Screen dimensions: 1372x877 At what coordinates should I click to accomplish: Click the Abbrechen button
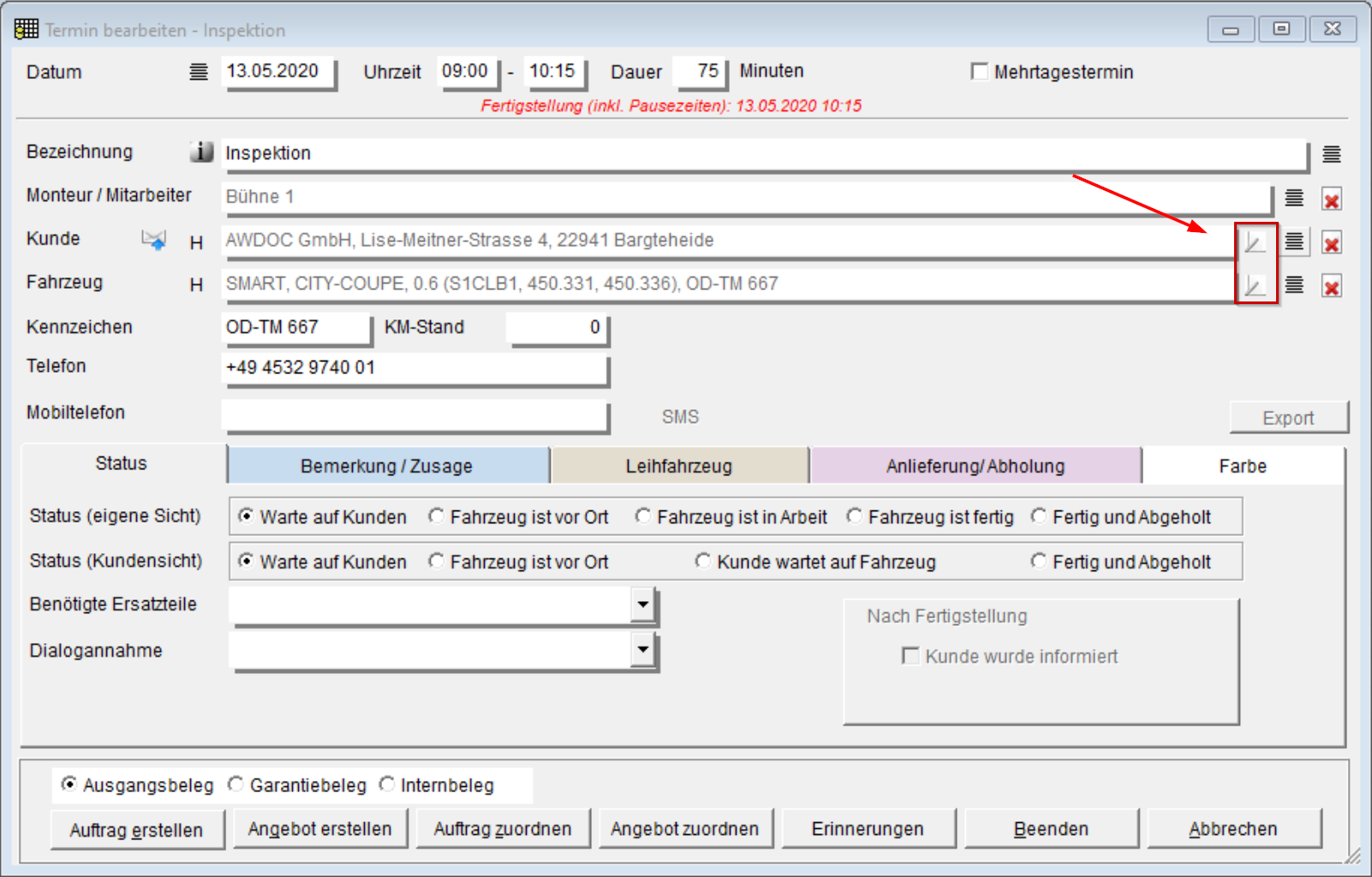tap(1234, 829)
